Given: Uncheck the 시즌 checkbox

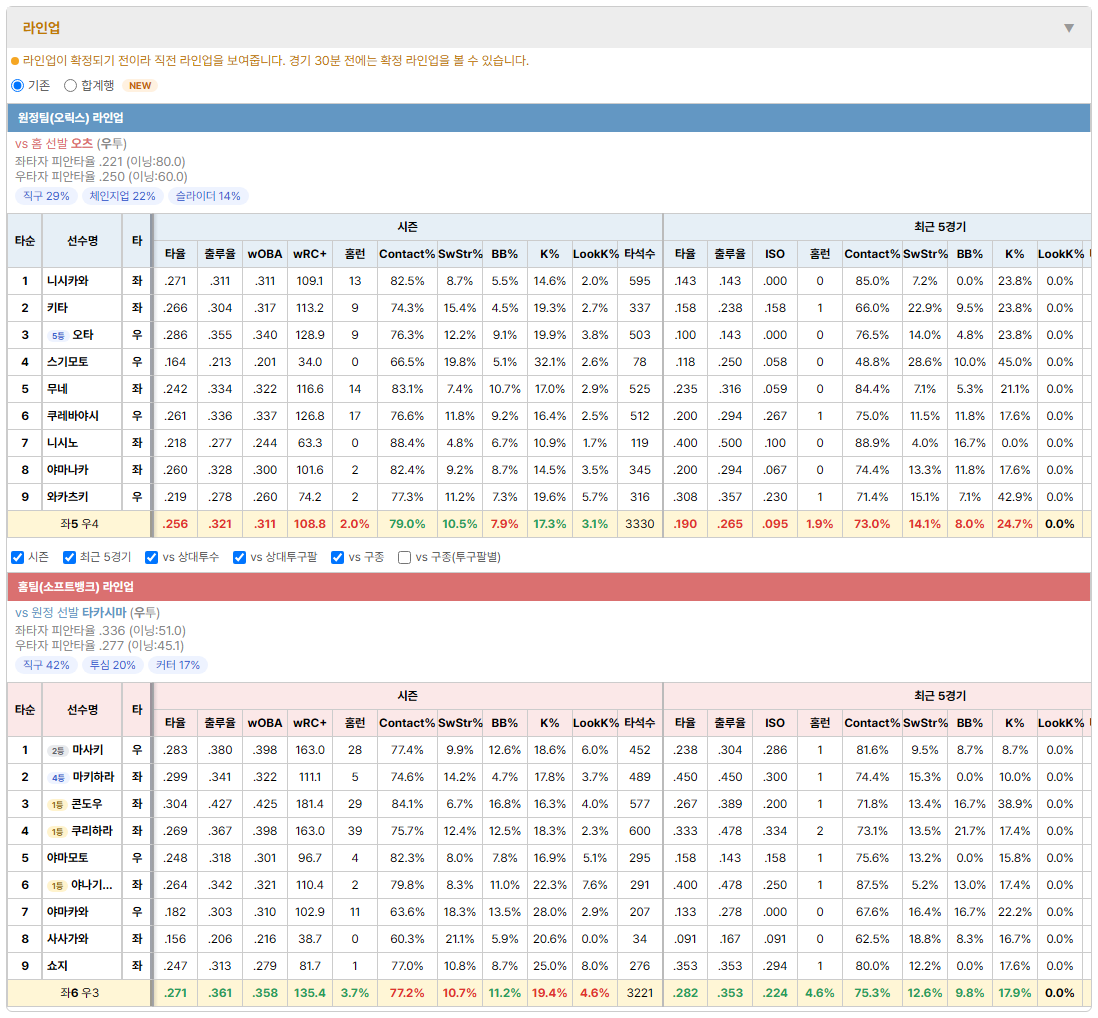Looking at the screenshot, I should [x=18, y=557].
